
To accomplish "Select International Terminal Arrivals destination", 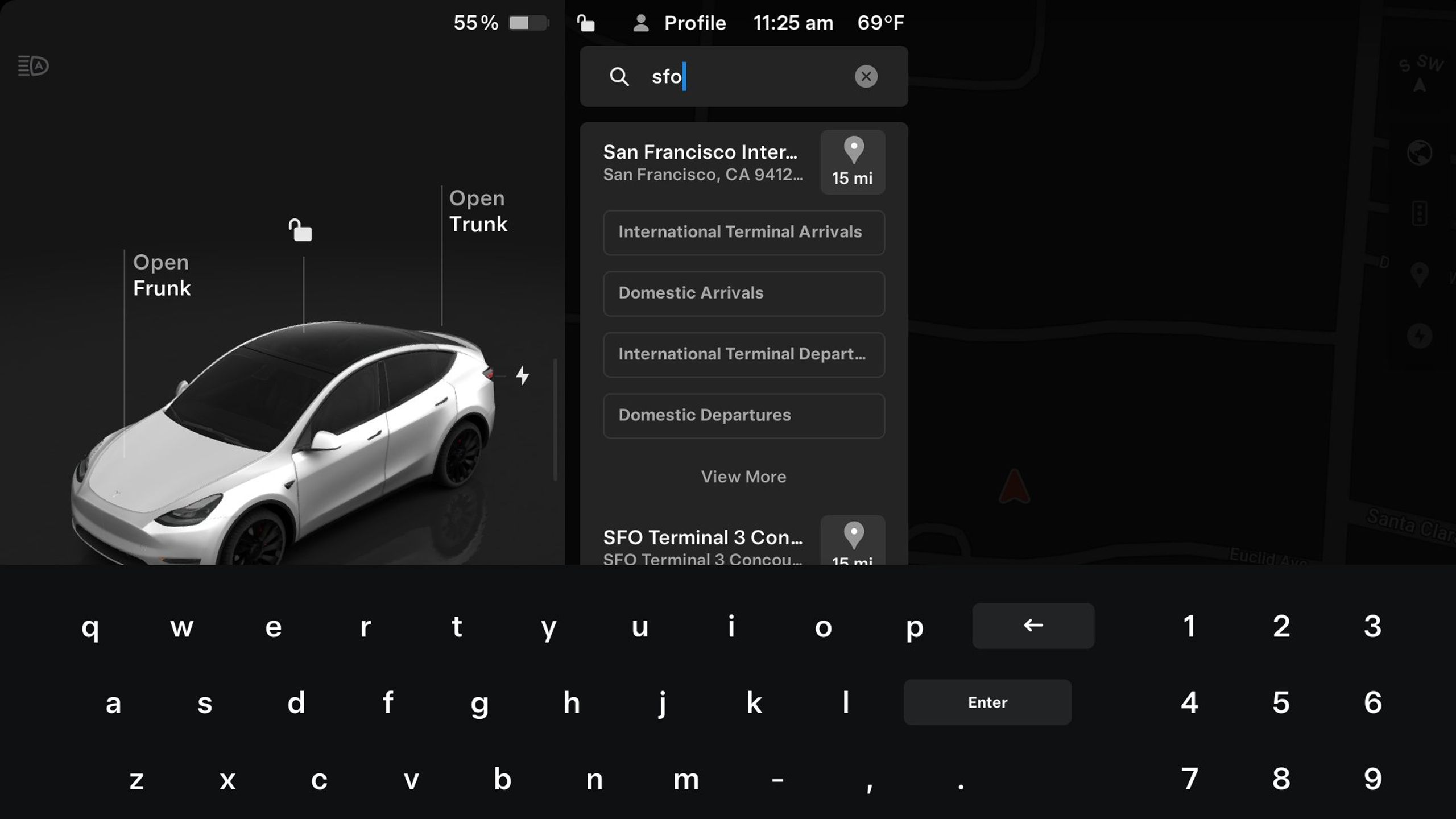I will tap(743, 232).
